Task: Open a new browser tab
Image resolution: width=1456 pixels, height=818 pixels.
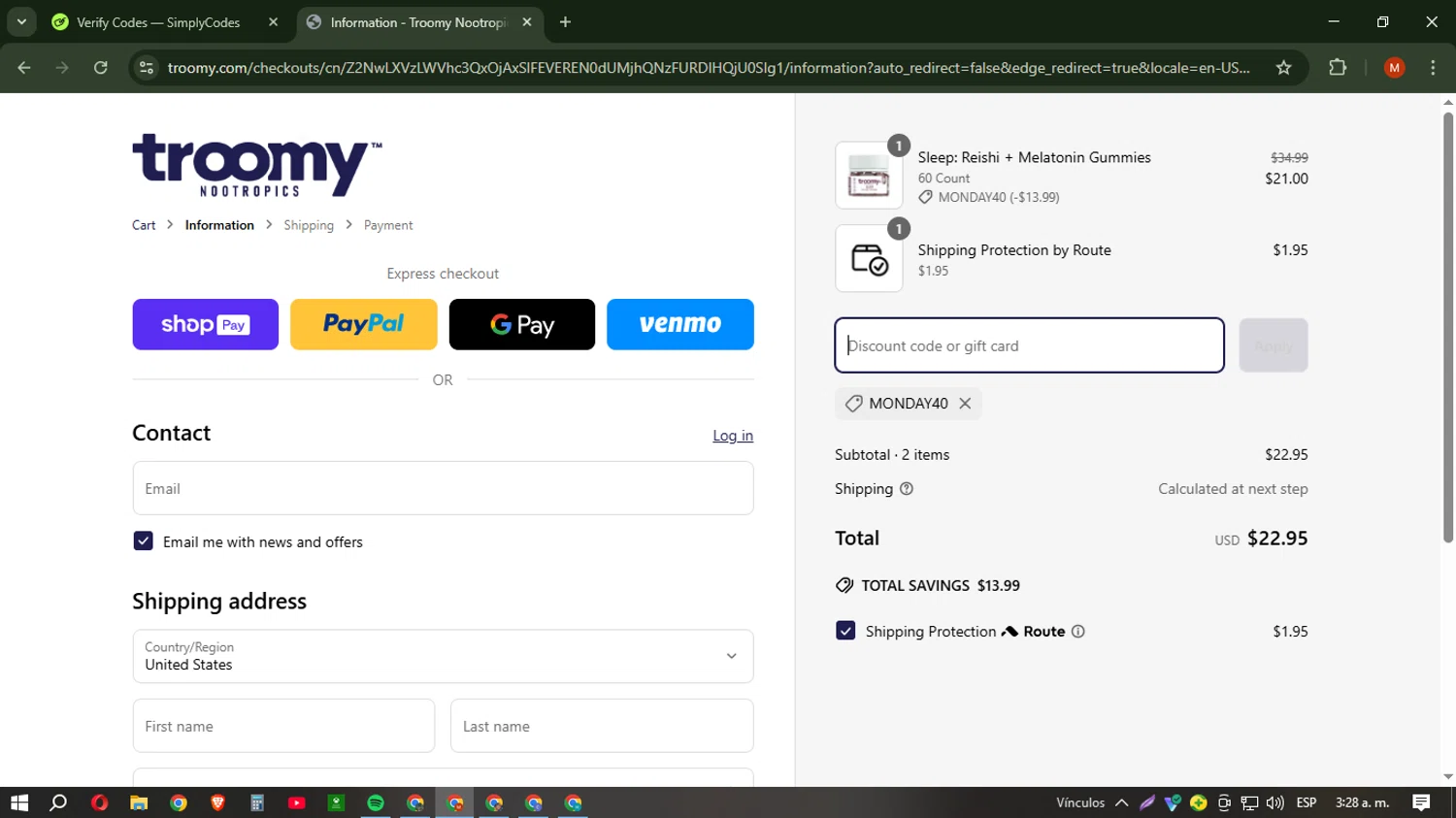Action: pyautogui.click(x=565, y=22)
